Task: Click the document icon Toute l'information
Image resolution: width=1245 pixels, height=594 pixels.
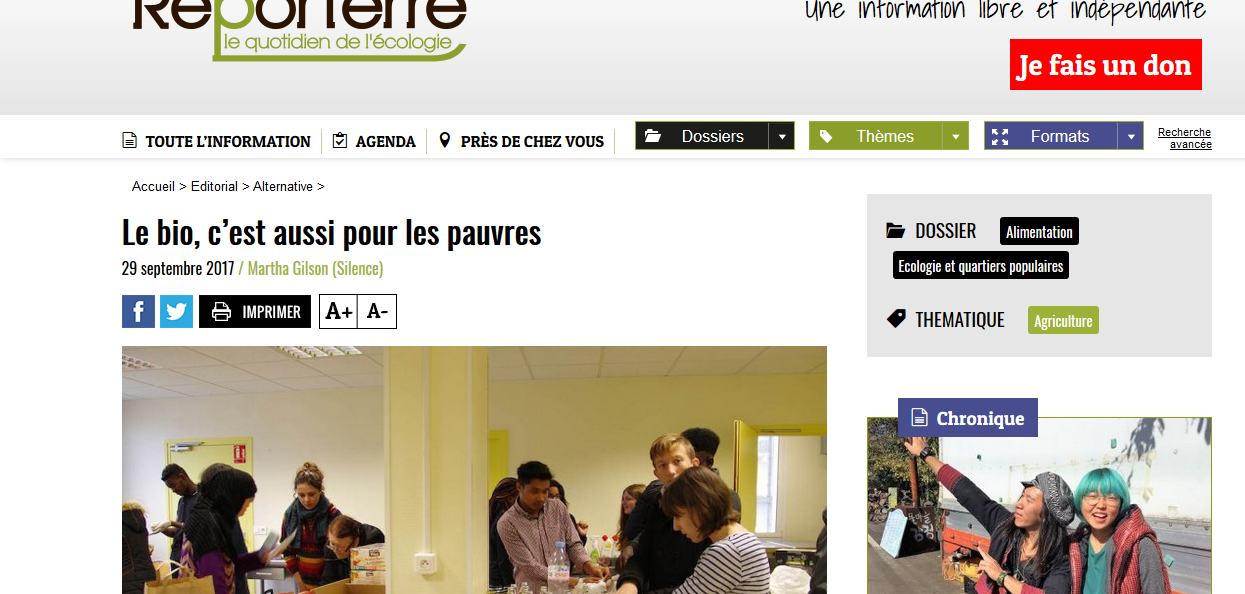Action: [129, 140]
